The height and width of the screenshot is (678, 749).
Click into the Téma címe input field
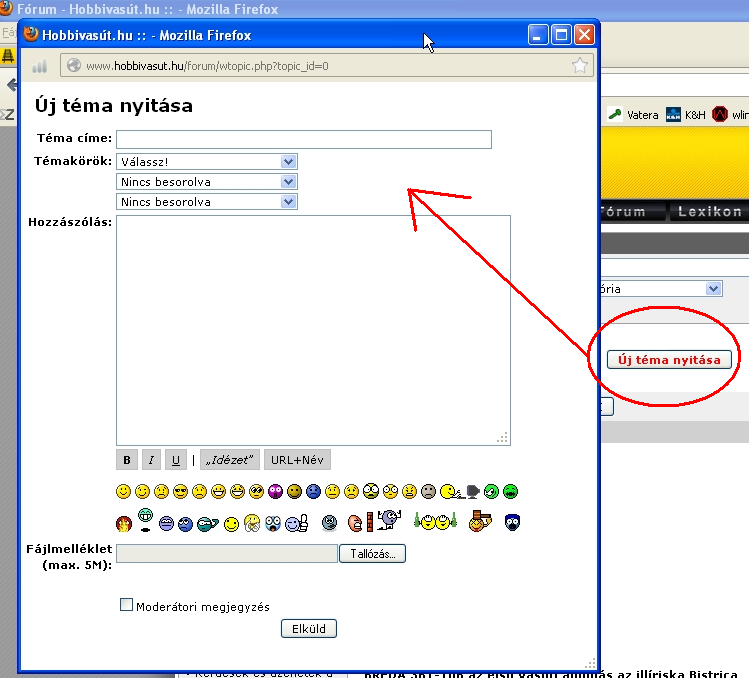[x=304, y=139]
